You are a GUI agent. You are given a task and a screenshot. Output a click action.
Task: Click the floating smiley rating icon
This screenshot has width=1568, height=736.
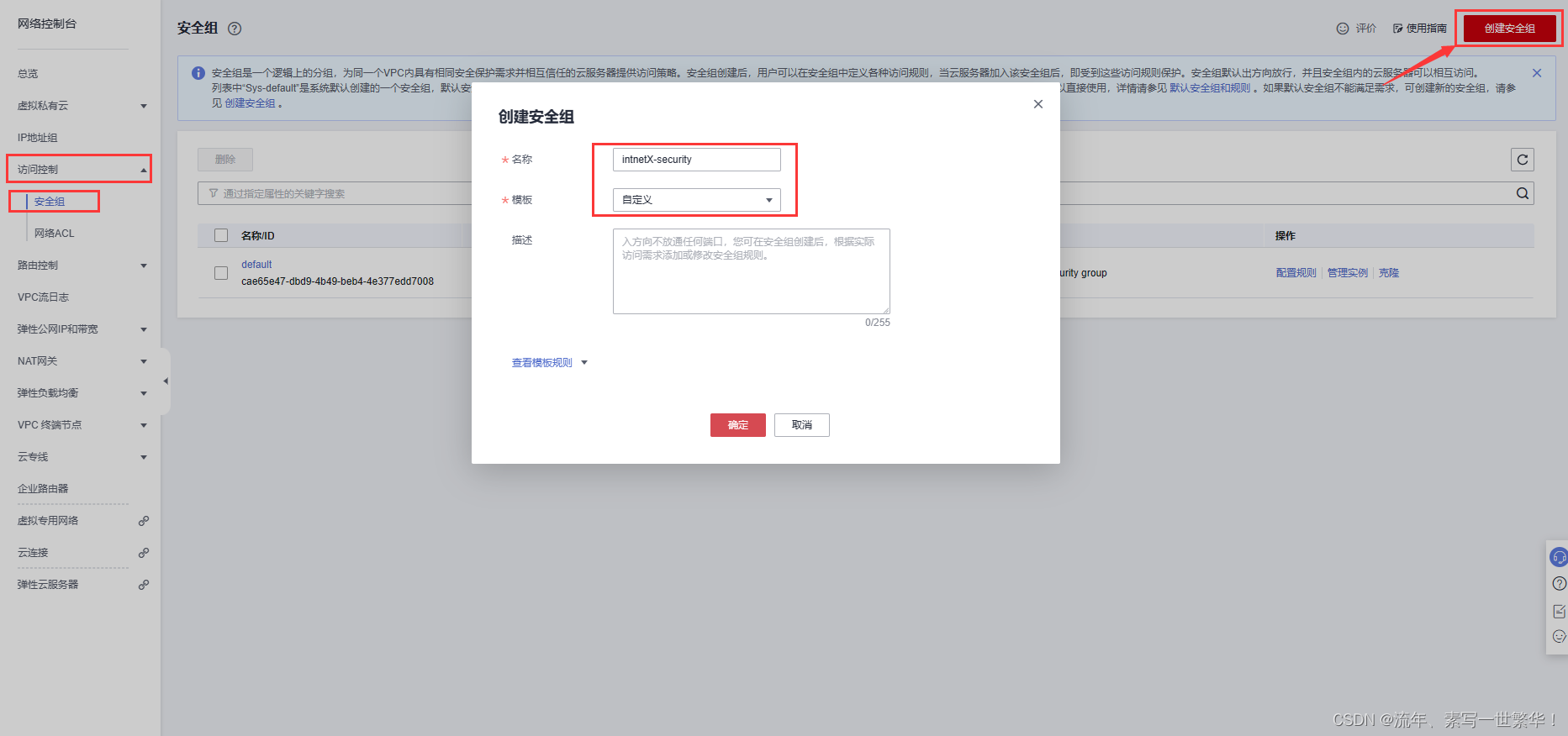(x=1559, y=637)
